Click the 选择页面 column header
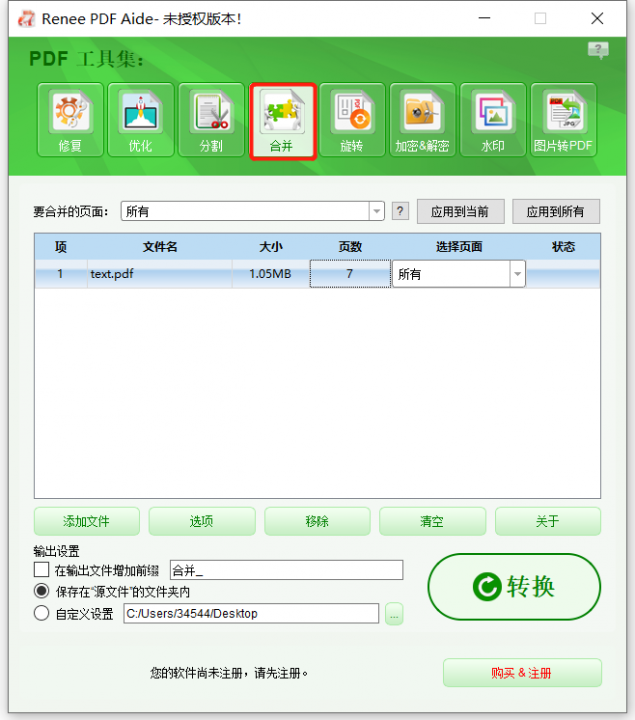This screenshot has height=720, width=635. (x=459, y=247)
